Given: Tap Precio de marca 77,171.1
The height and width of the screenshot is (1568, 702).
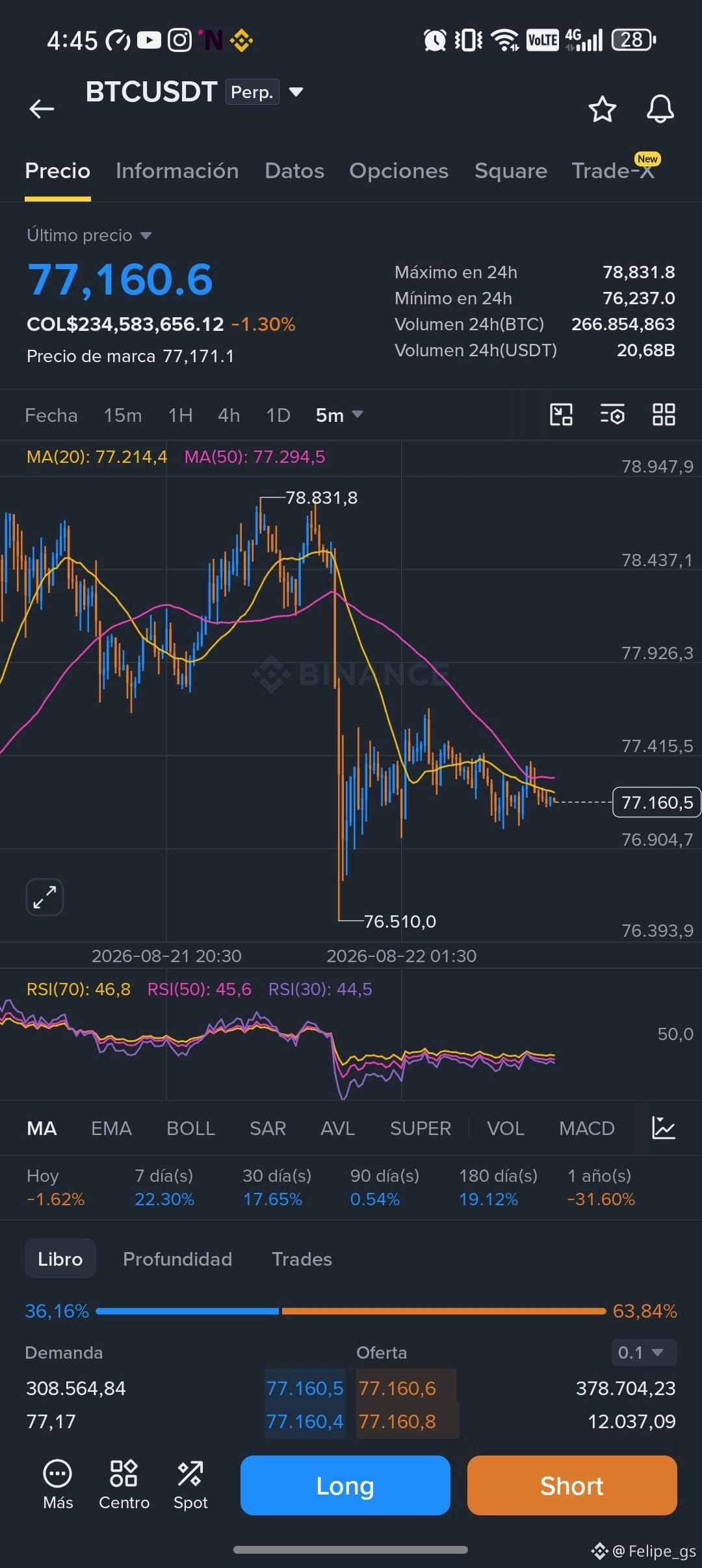Looking at the screenshot, I should (130, 356).
